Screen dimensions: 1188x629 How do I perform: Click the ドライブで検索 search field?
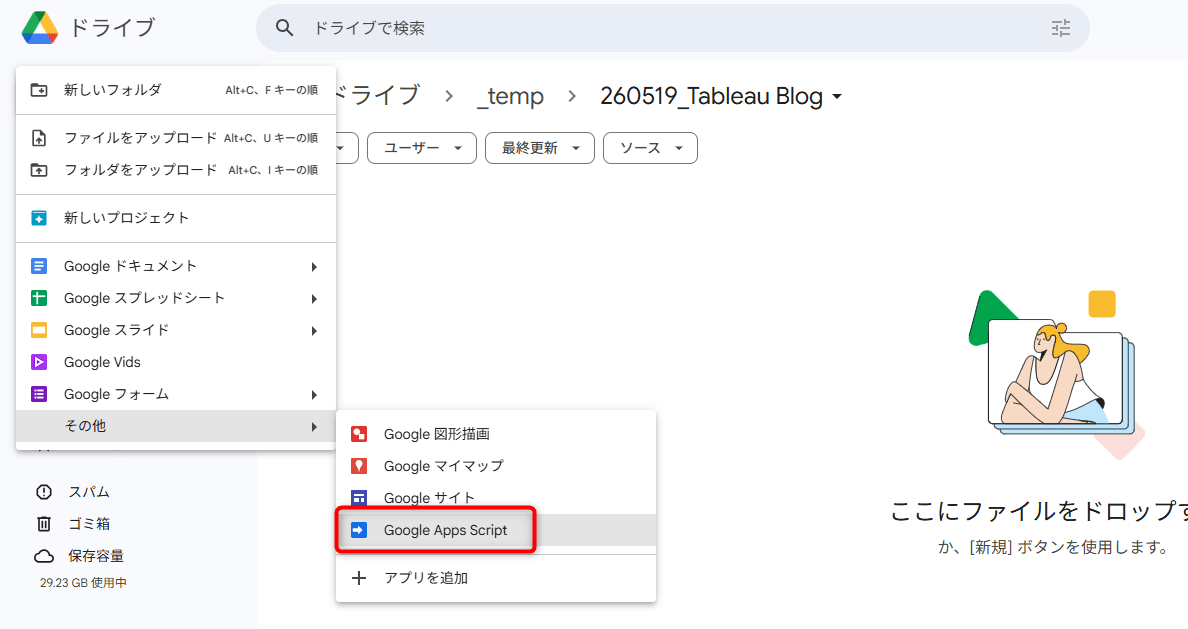(673, 28)
